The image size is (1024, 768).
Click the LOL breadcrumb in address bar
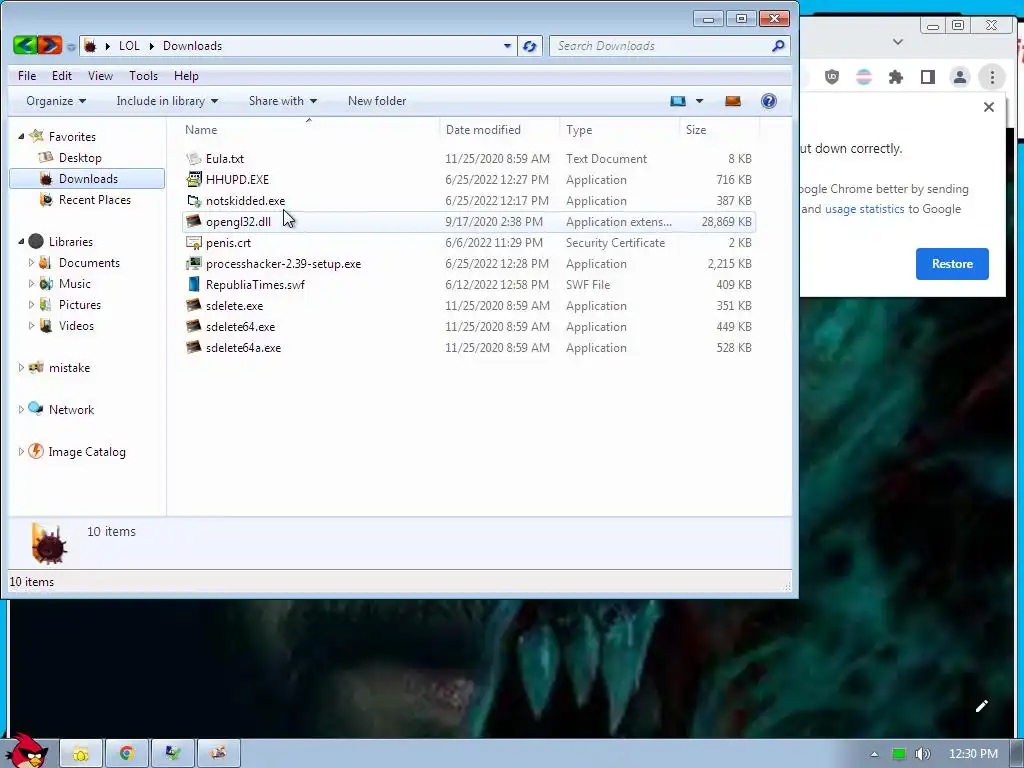pyautogui.click(x=129, y=46)
